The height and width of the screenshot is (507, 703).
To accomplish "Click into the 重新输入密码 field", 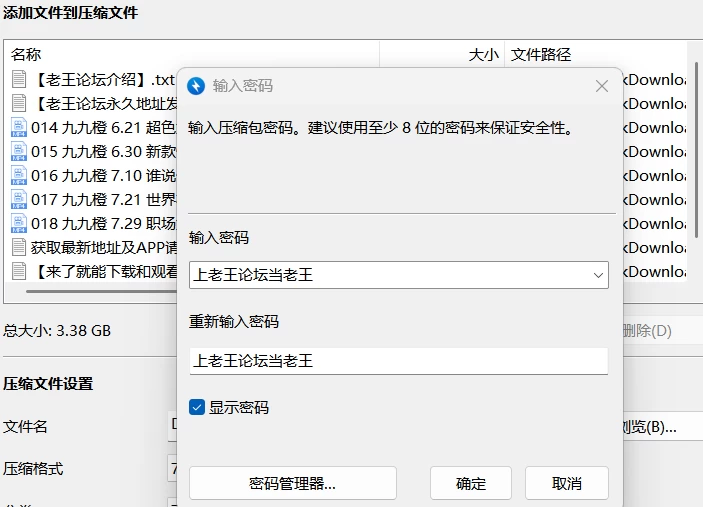I will coord(399,361).
